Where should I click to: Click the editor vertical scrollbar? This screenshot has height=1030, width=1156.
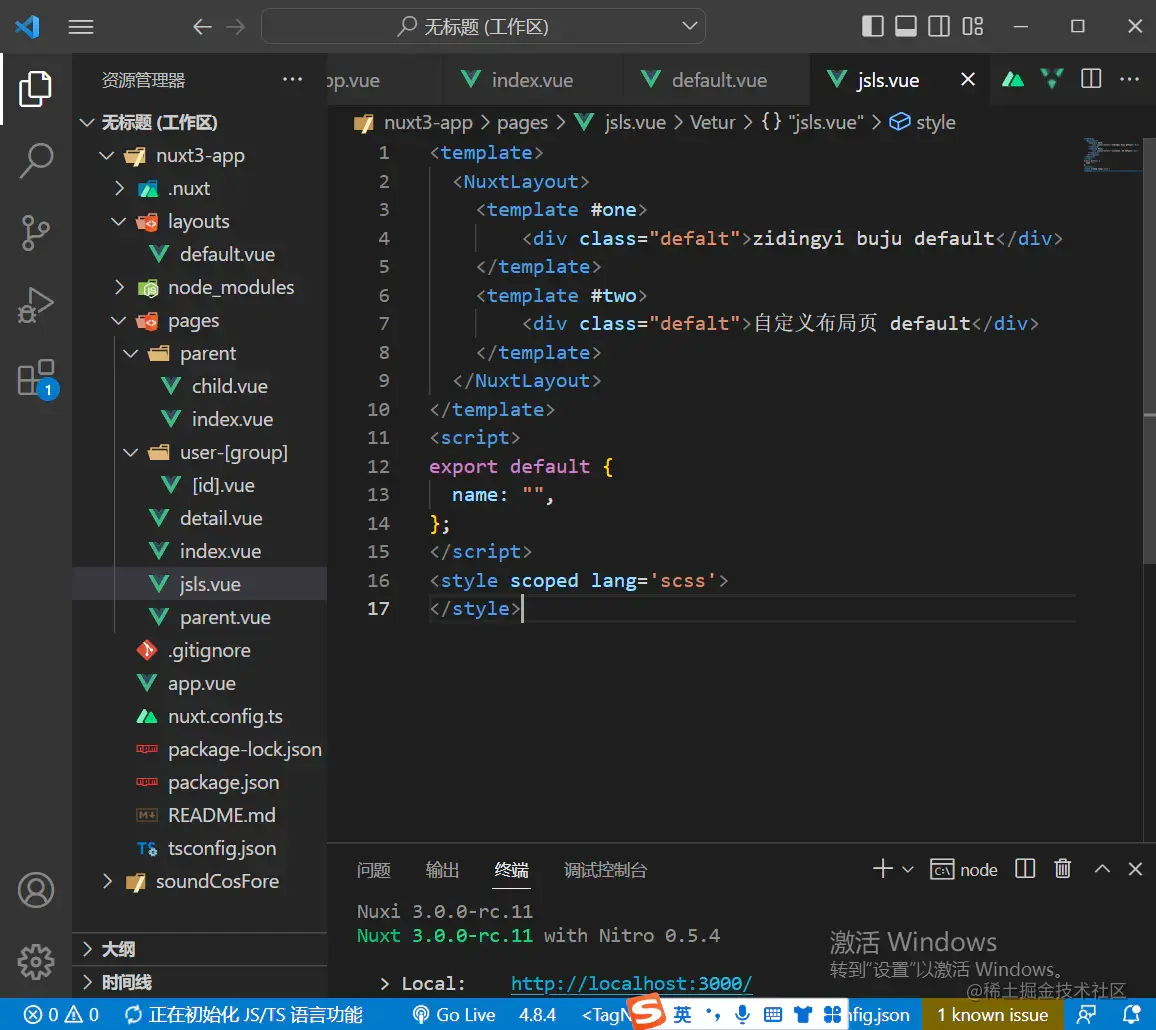pyautogui.click(x=1149, y=350)
